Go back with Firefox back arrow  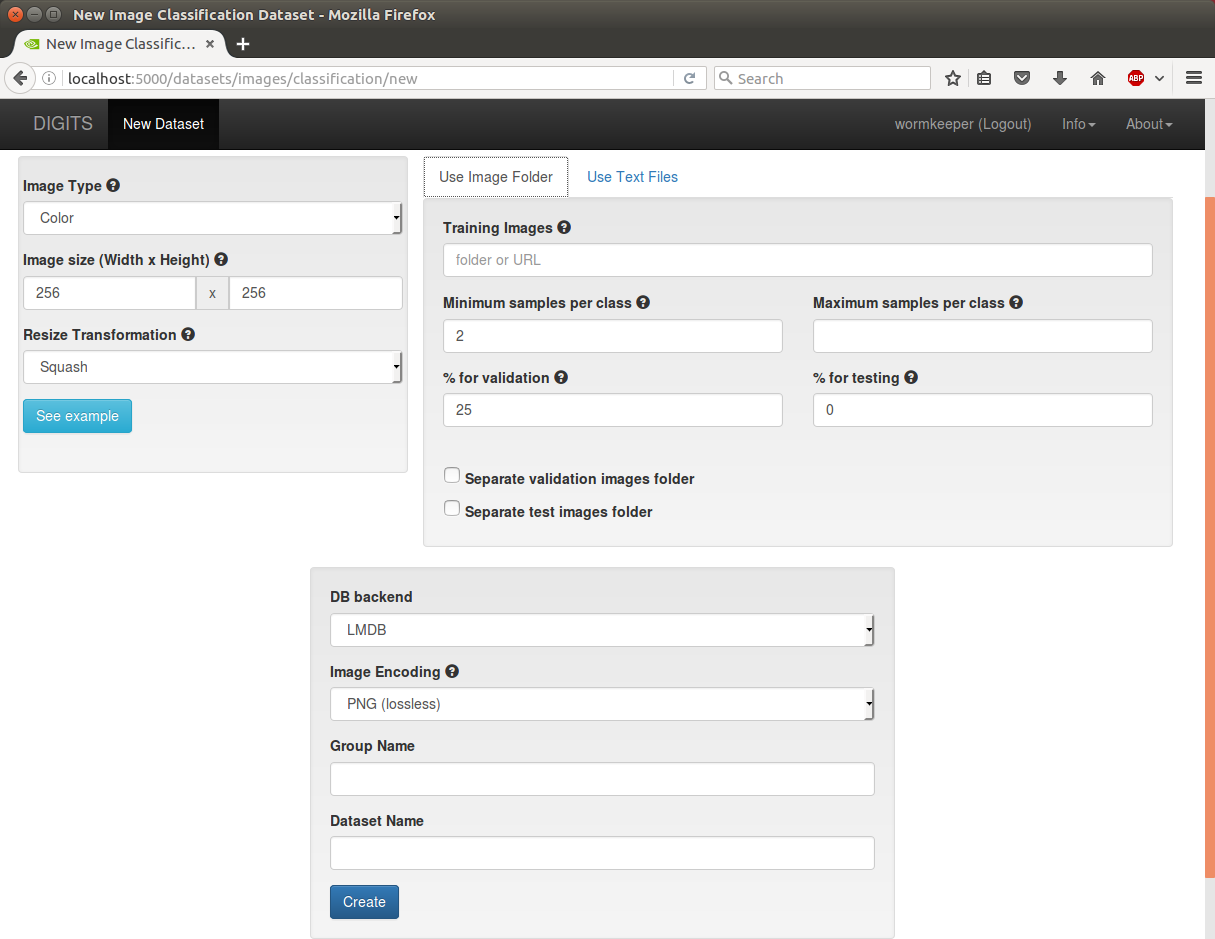[x=19, y=78]
